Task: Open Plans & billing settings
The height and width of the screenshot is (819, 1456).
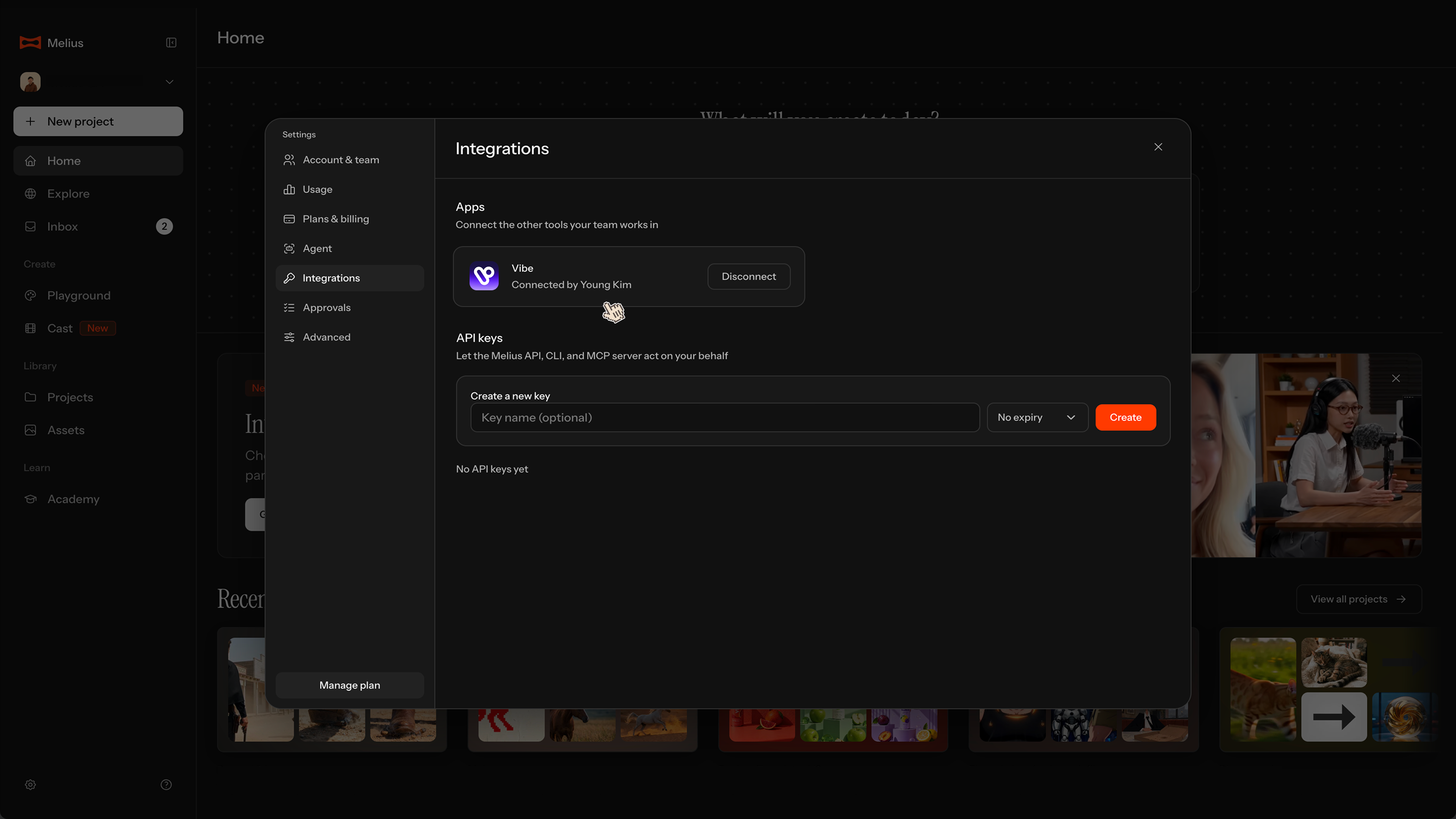Action: pos(350,219)
